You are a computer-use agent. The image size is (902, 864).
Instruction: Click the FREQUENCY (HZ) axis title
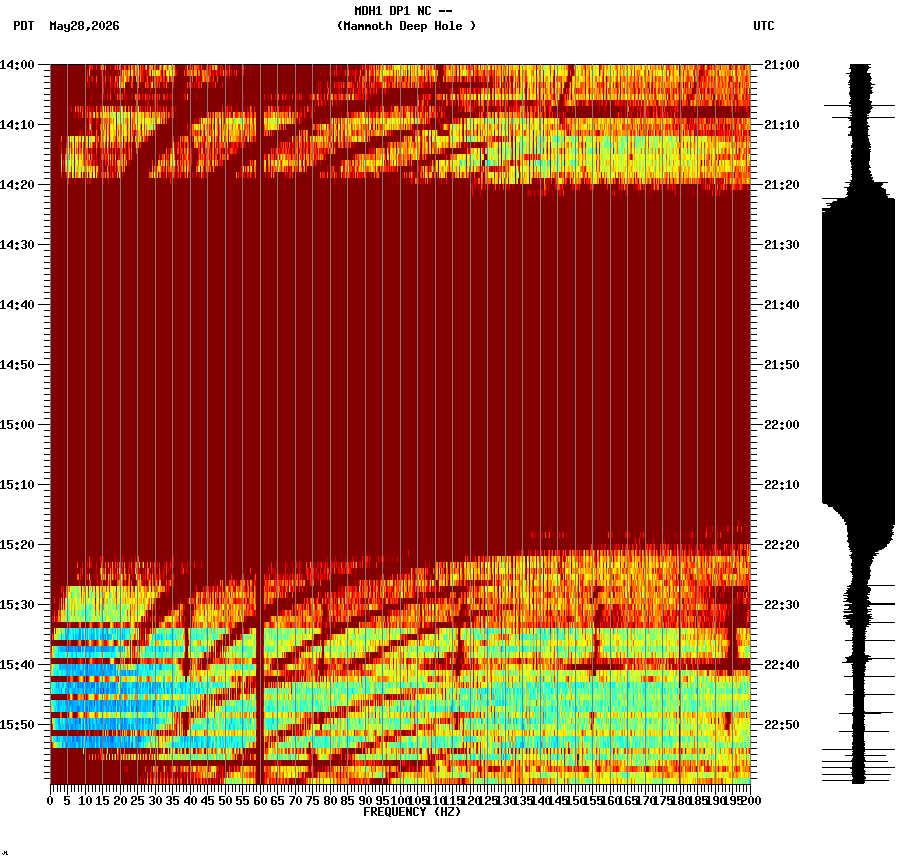pos(412,812)
